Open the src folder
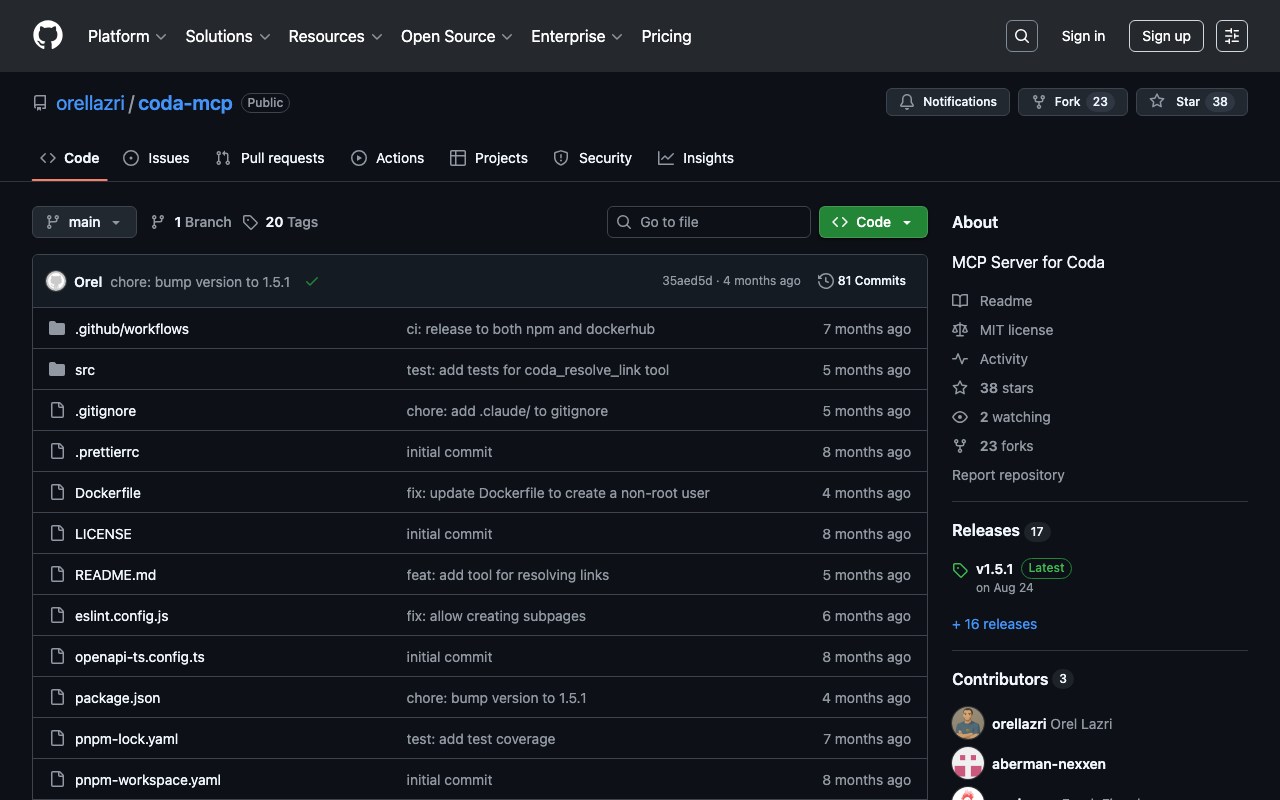 tap(85, 370)
